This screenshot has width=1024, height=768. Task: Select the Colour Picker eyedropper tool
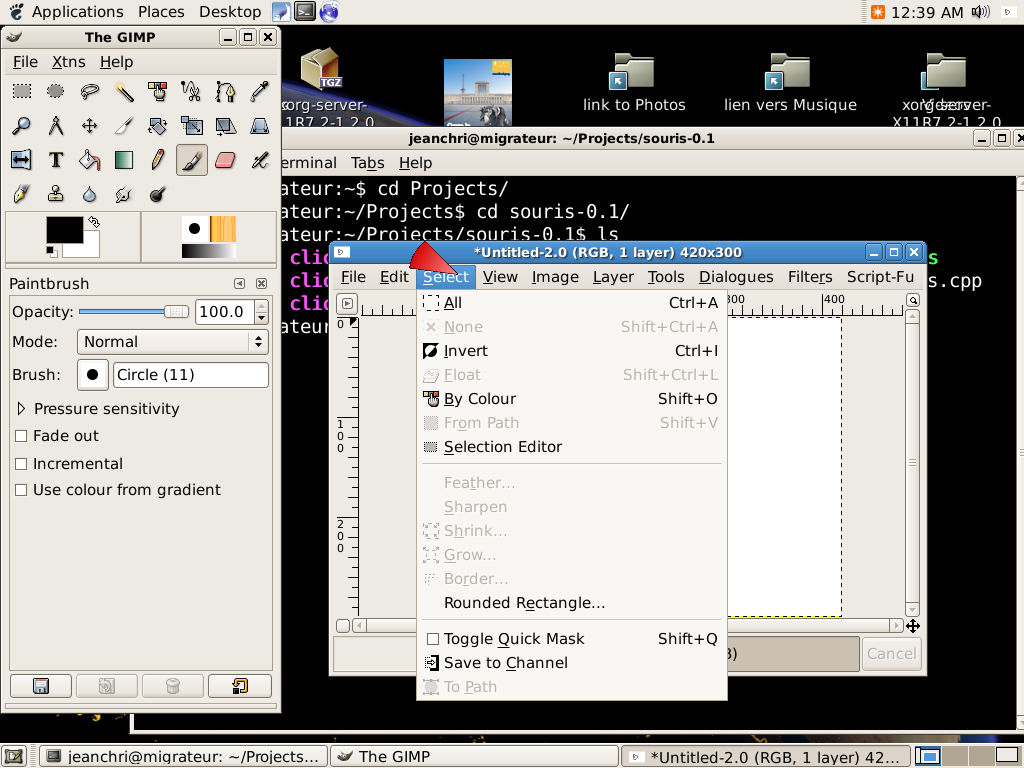(x=259, y=92)
